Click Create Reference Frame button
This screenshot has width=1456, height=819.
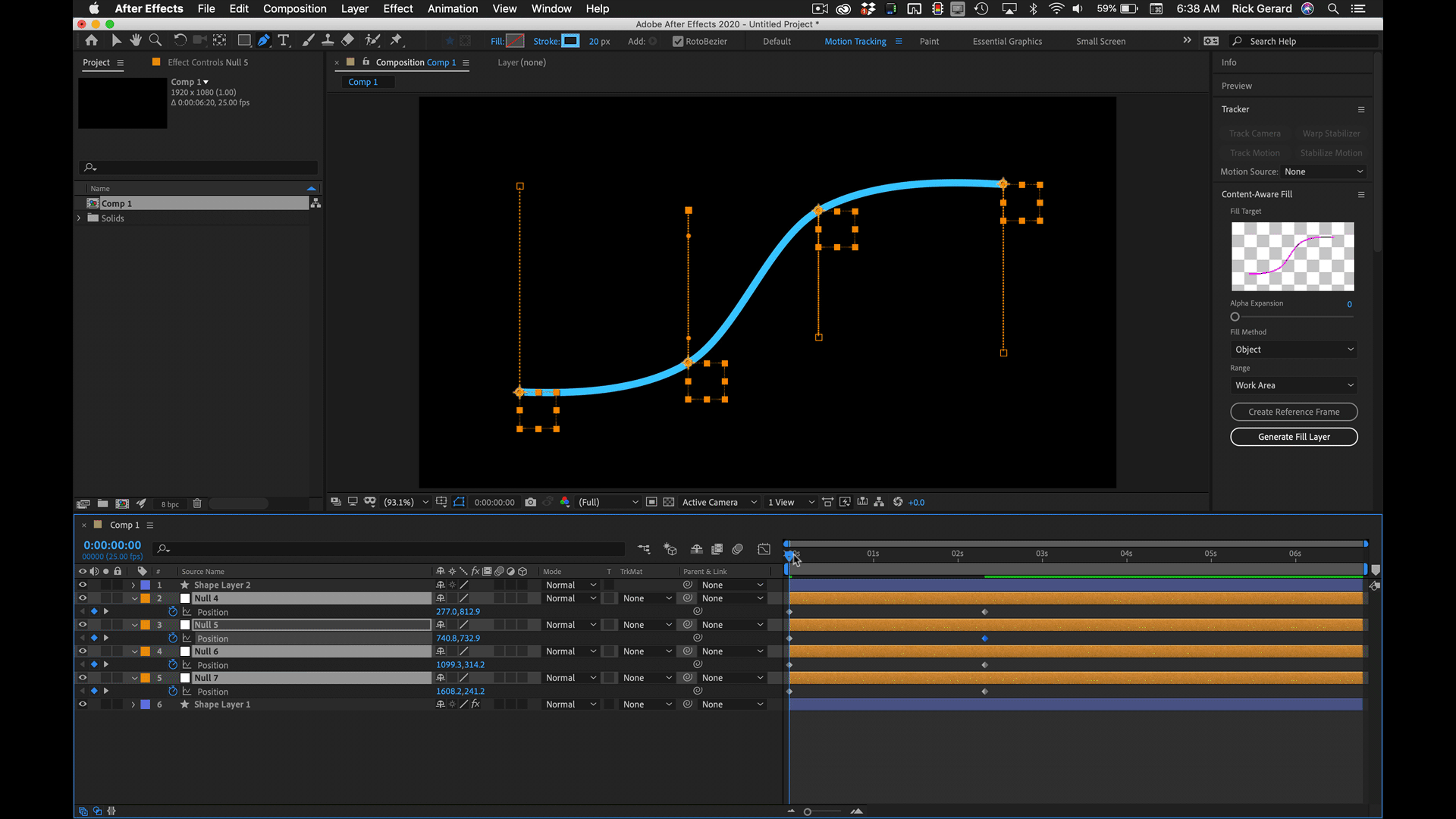(1294, 412)
